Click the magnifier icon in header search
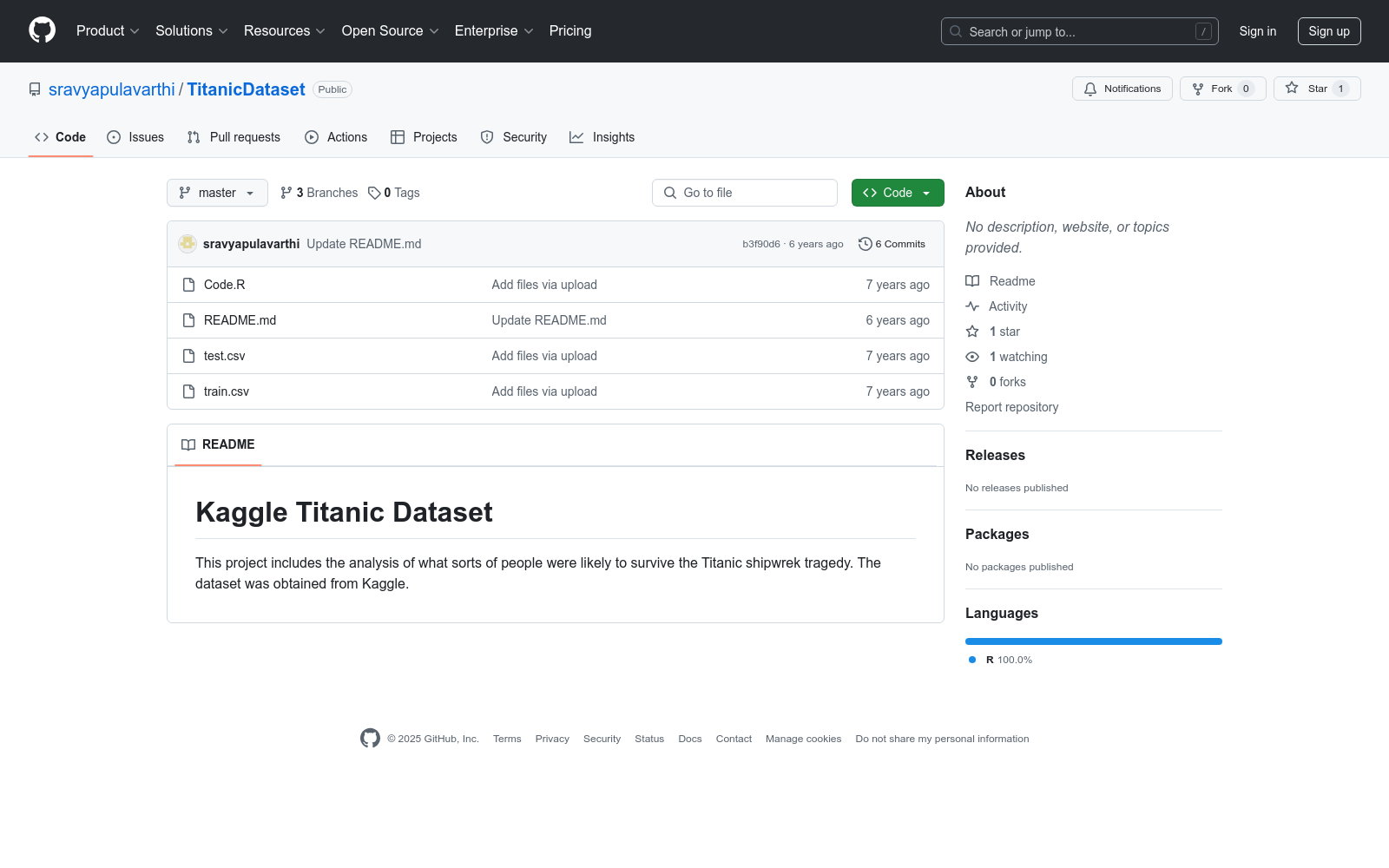Viewport: 1389px width, 868px height. (x=956, y=31)
